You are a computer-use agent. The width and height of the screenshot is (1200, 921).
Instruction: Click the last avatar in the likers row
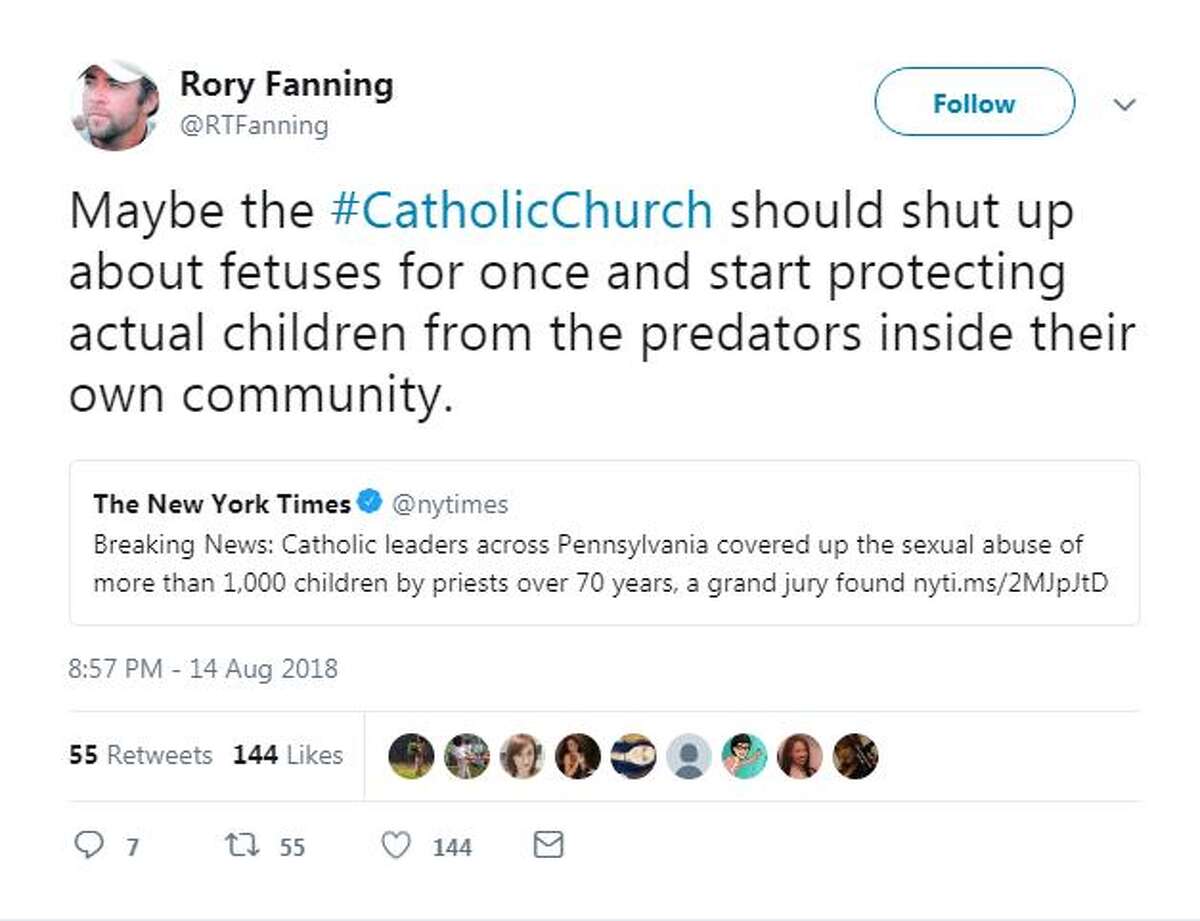855,757
